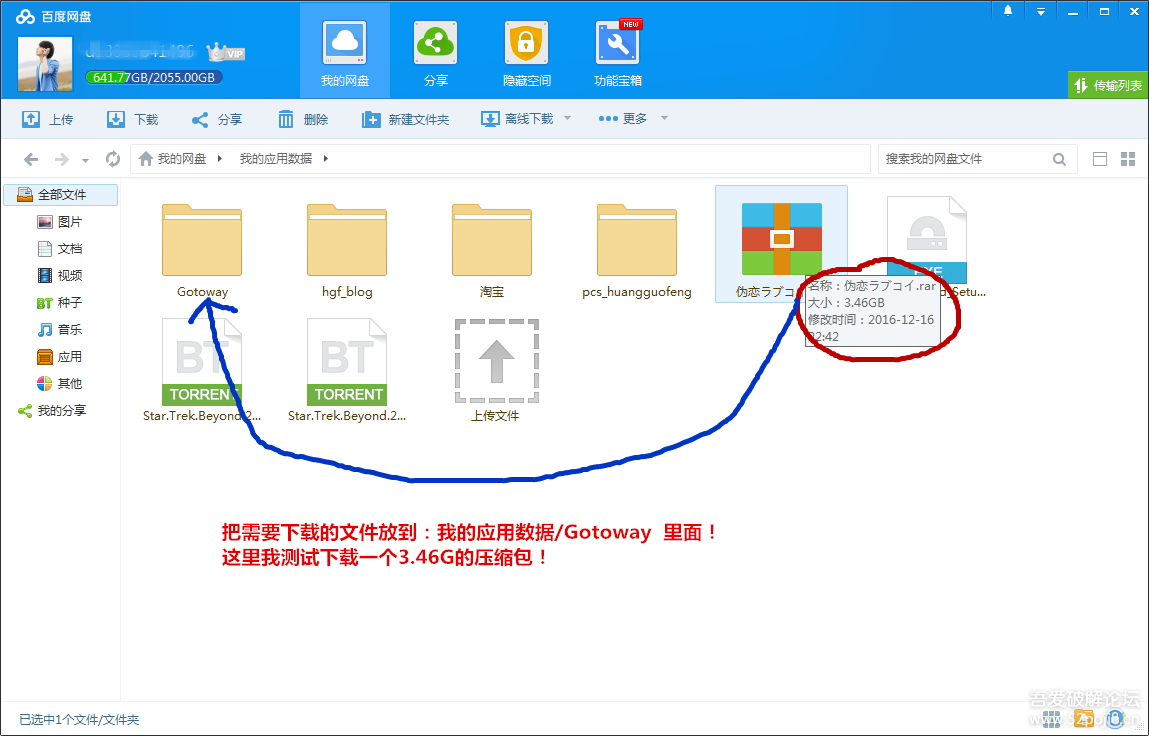Select the pcs_huangguofeng folder
The height and width of the screenshot is (736, 1149).
637,249
